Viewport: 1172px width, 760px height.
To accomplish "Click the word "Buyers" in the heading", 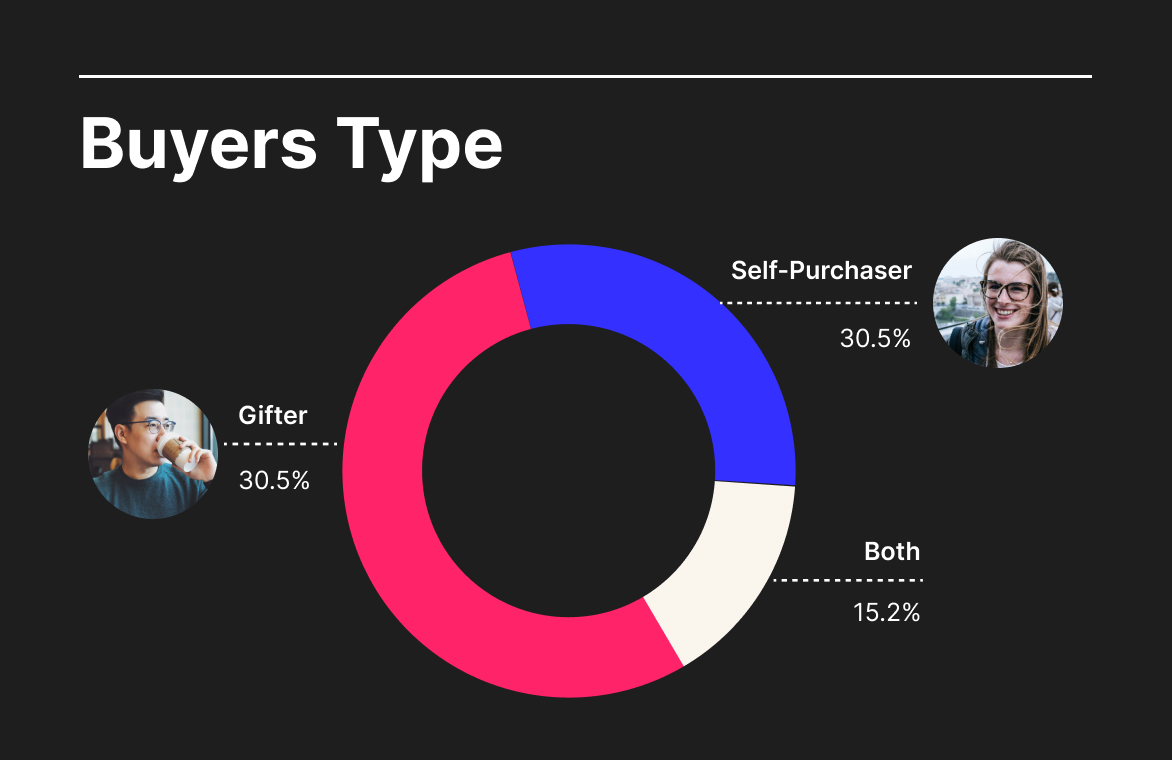I will tap(198, 145).
